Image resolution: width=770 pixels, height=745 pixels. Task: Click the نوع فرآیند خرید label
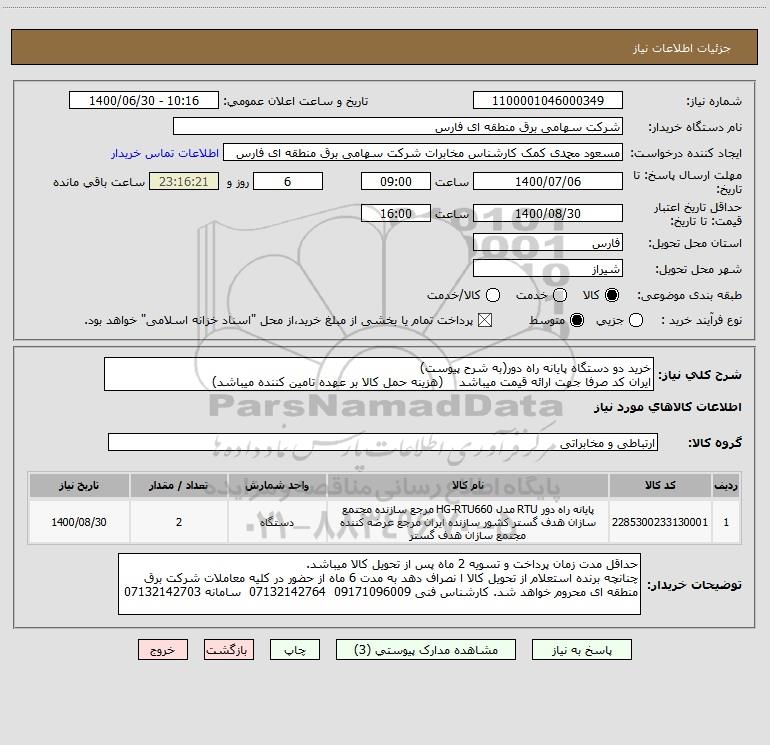(701, 320)
